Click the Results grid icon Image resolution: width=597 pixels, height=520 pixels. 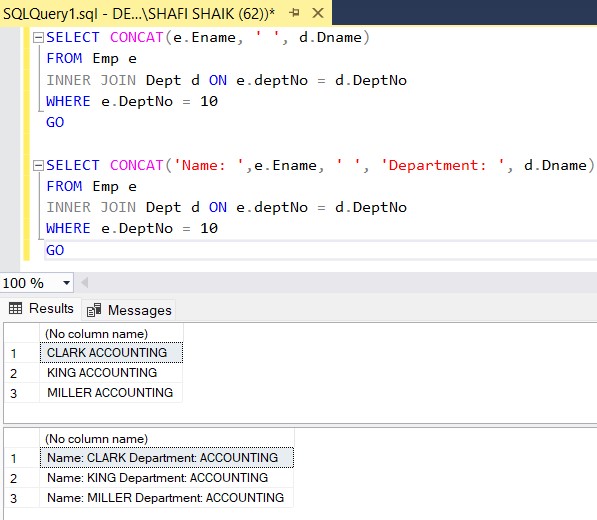pos(15,308)
